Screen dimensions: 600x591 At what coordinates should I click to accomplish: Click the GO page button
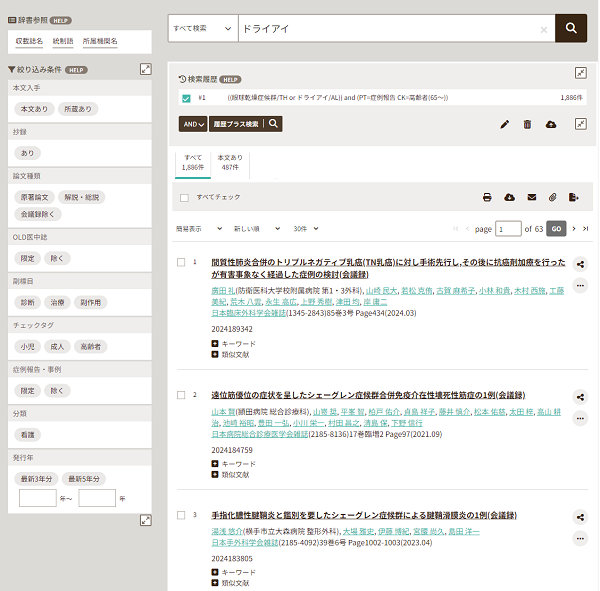tap(556, 229)
